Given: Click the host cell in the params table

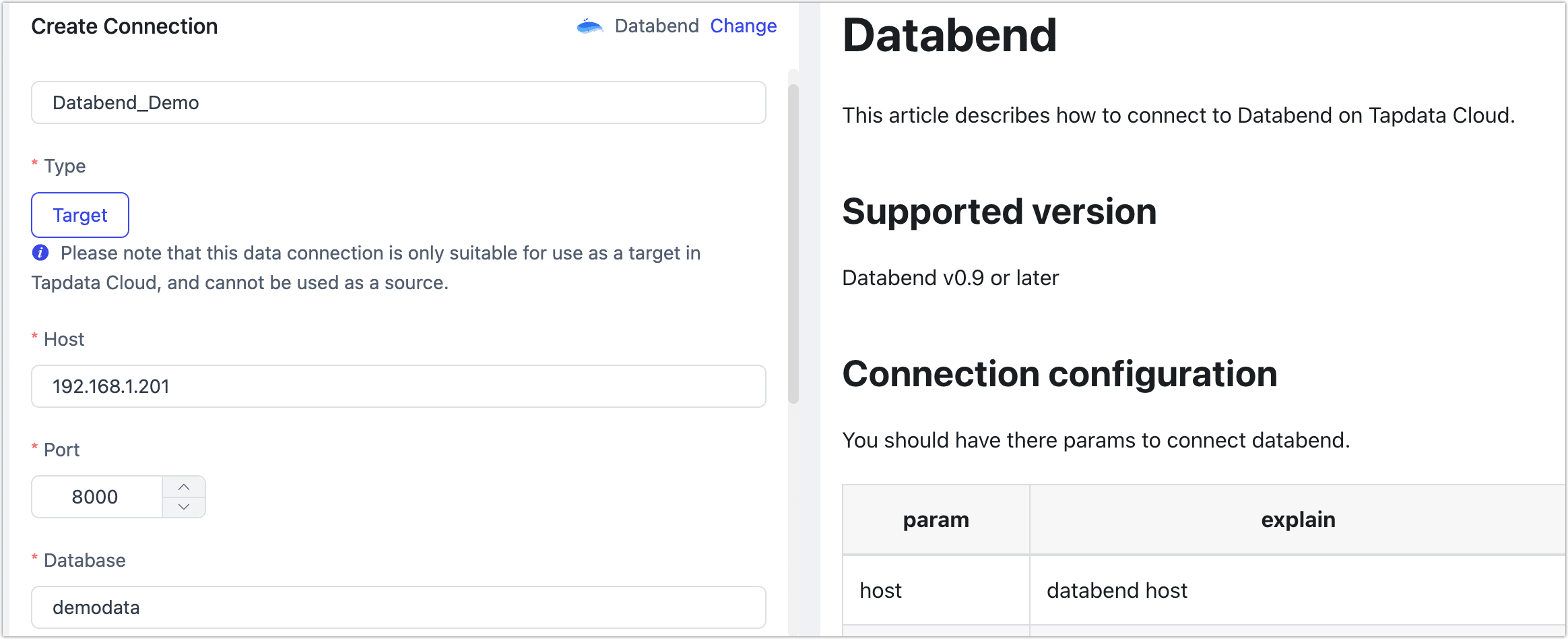Looking at the screenshot, I should (880, 590).
